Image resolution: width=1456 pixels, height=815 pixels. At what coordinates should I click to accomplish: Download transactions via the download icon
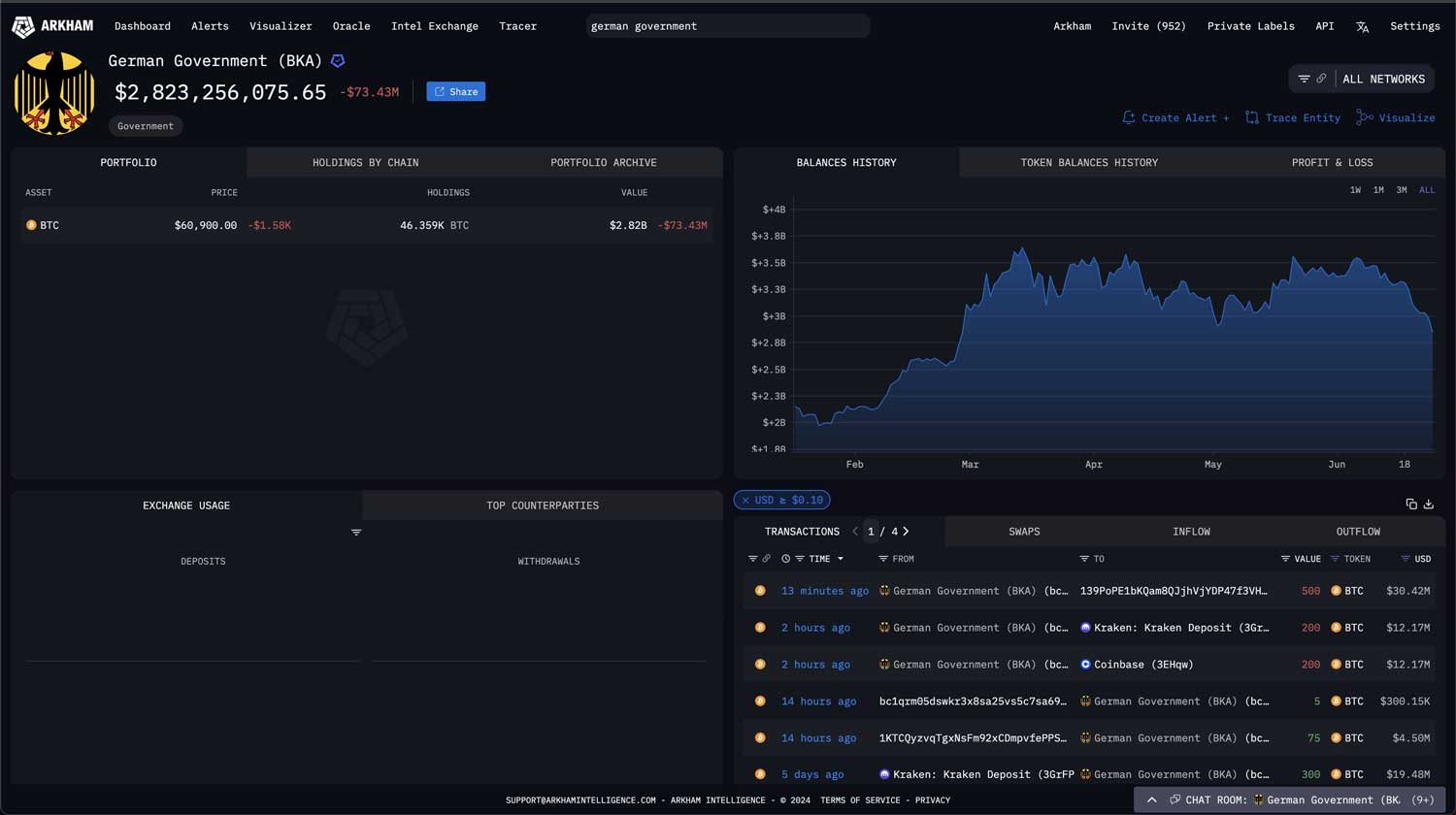click(x=1429, y=504)
